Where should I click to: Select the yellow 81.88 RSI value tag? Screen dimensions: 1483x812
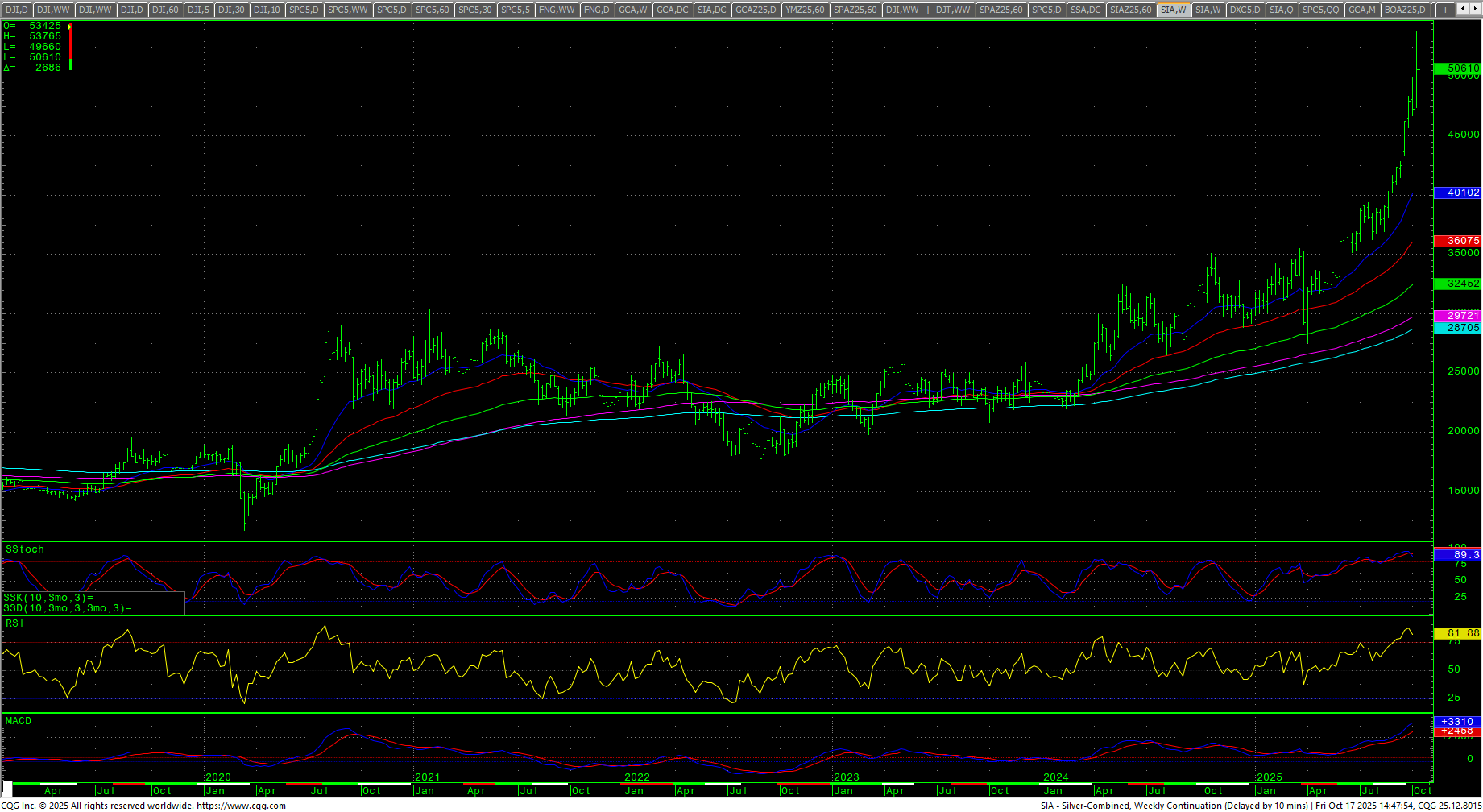point(1457,633)
